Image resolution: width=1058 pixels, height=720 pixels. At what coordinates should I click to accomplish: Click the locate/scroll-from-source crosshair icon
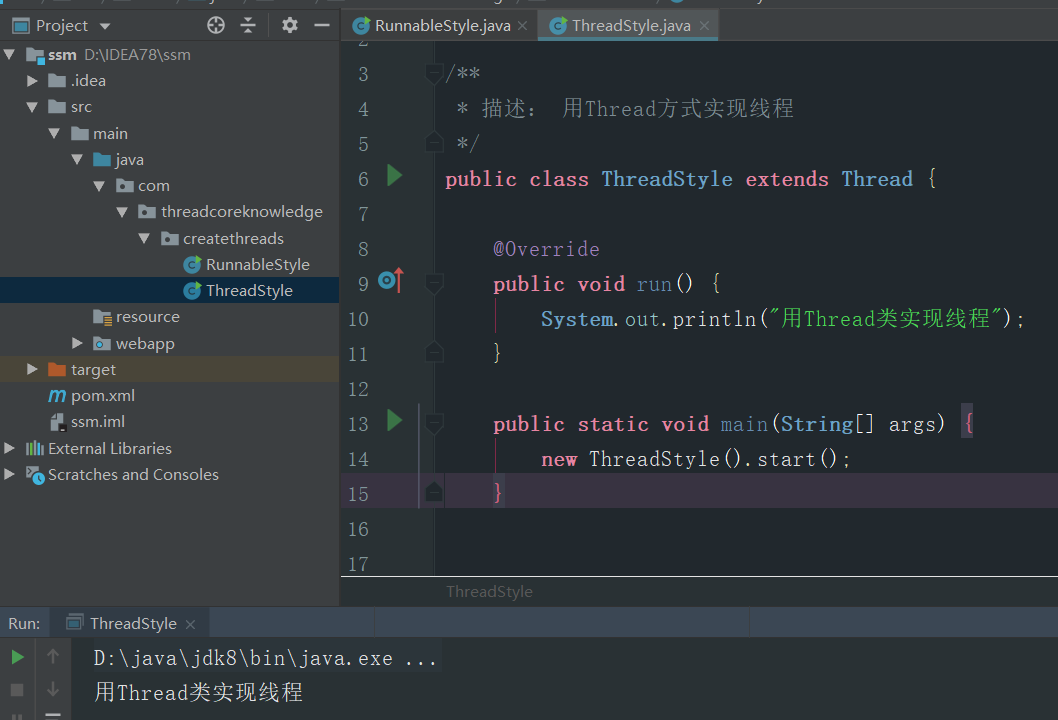pos(216,26)
